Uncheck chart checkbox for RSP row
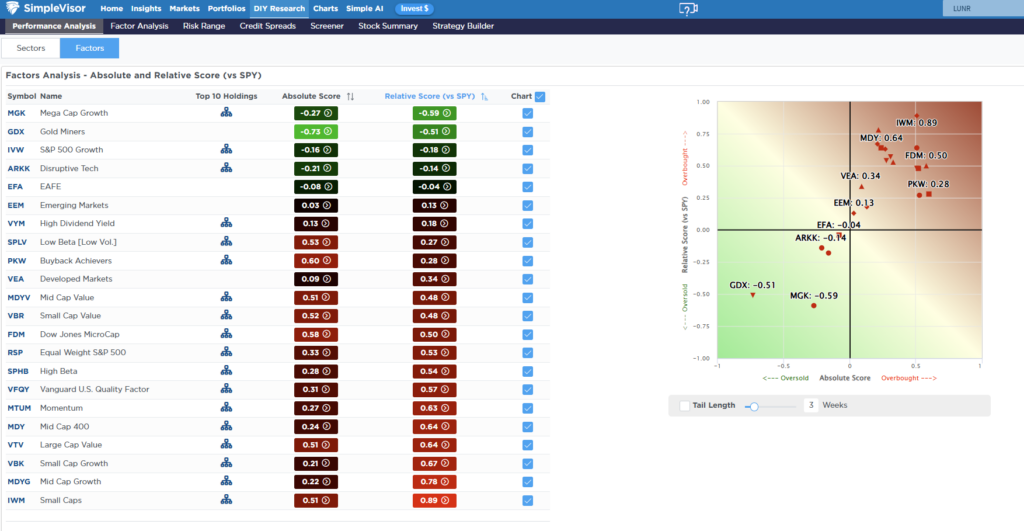Image resolution: width=1024 pixels, height=531 pixels. click(528, 353)
